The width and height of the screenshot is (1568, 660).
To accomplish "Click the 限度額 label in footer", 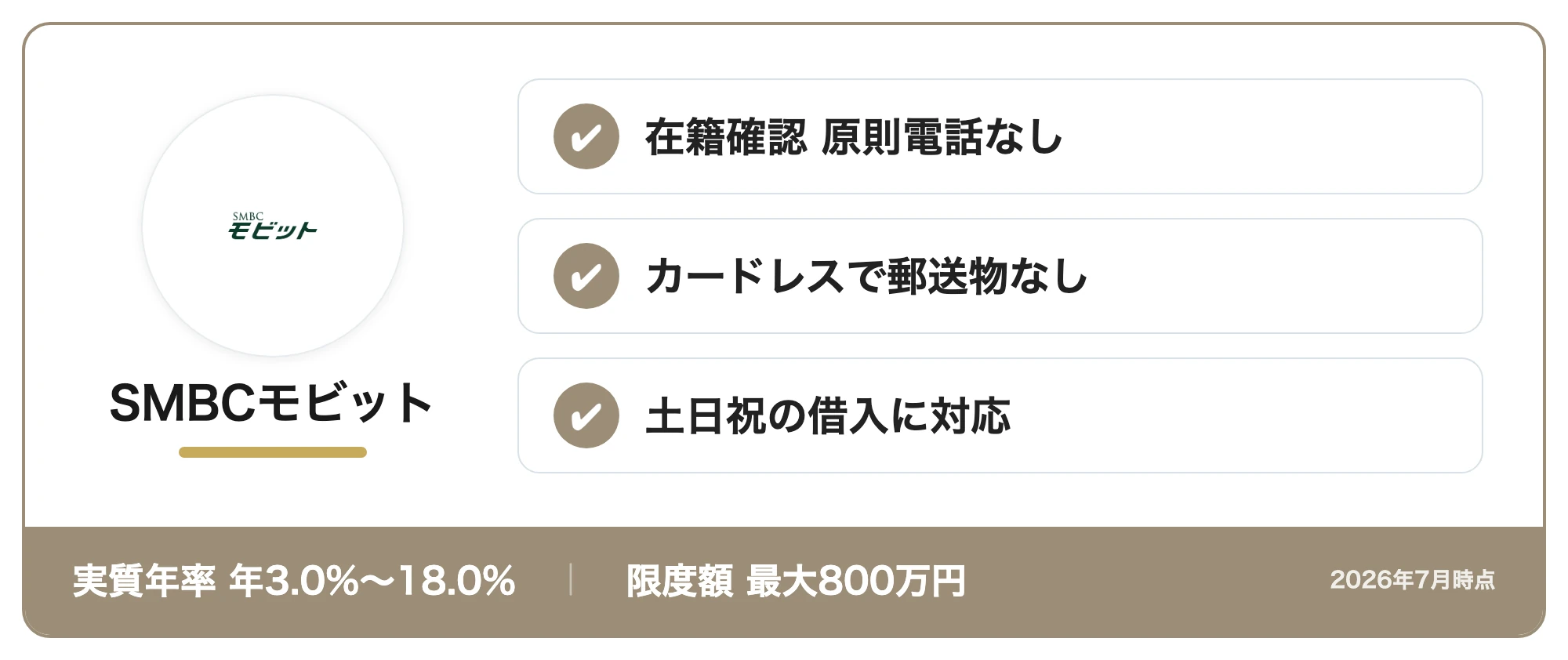I will [x=680, y=581].
